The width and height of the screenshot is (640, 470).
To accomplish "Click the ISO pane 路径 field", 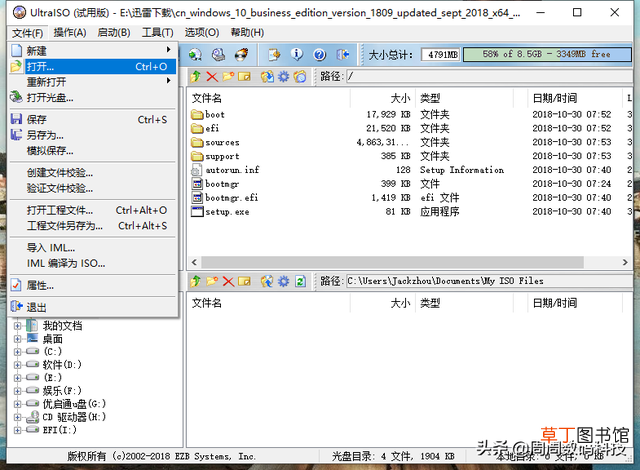I will (489, 76).
